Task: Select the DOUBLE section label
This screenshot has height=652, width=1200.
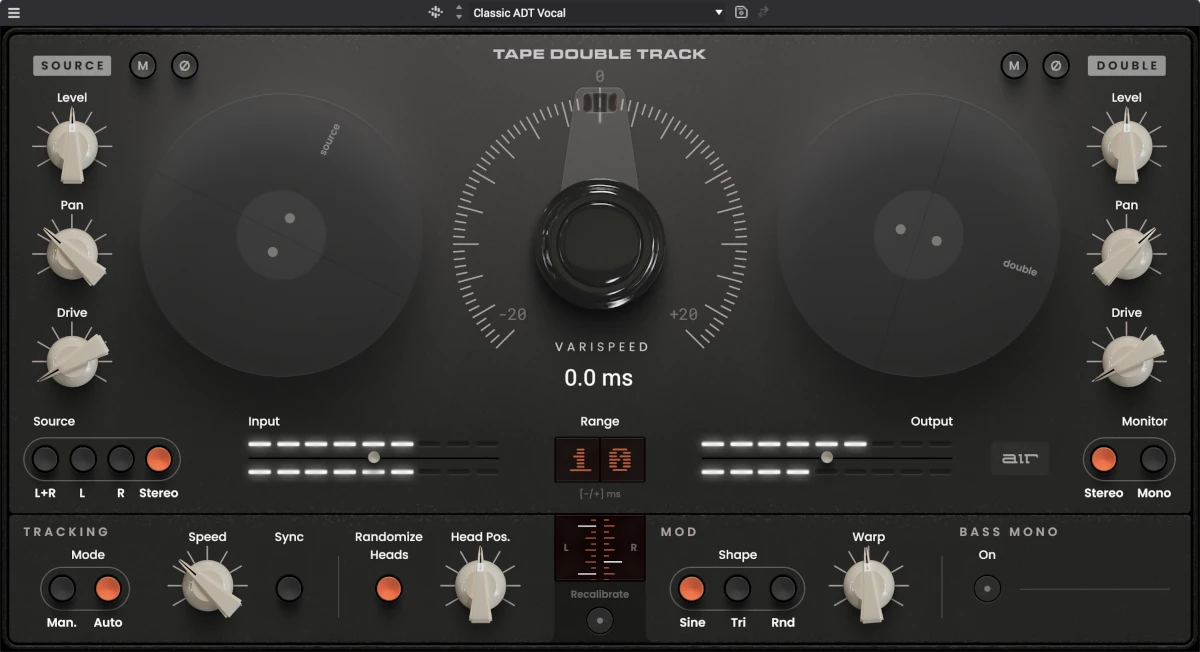Action: [x=1126, y=65]
